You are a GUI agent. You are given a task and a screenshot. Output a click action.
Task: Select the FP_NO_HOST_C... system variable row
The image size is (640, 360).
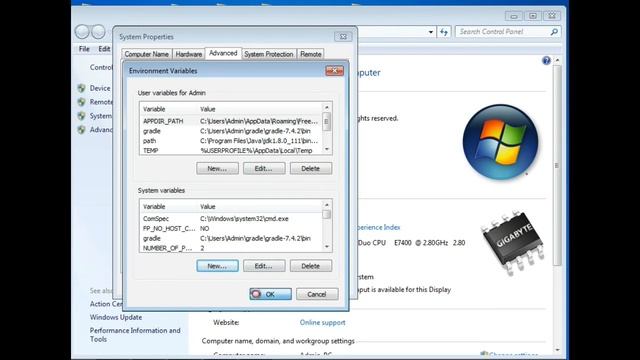point(231,229)
